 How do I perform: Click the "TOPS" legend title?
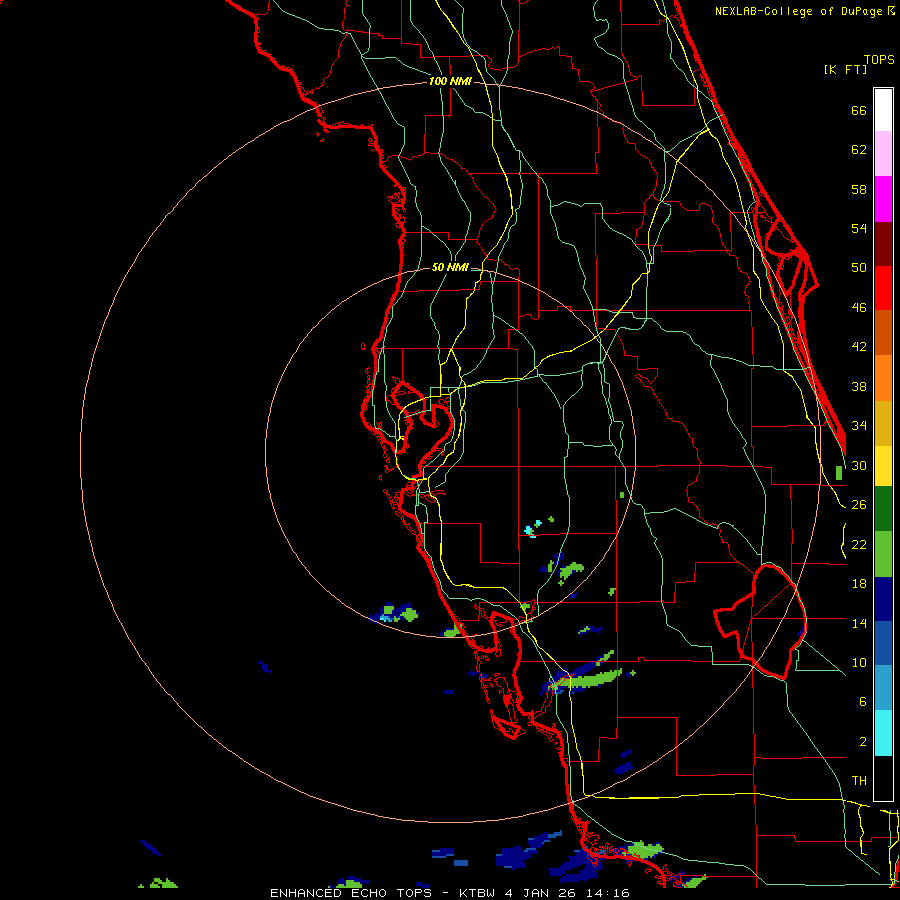click(879, 60)
